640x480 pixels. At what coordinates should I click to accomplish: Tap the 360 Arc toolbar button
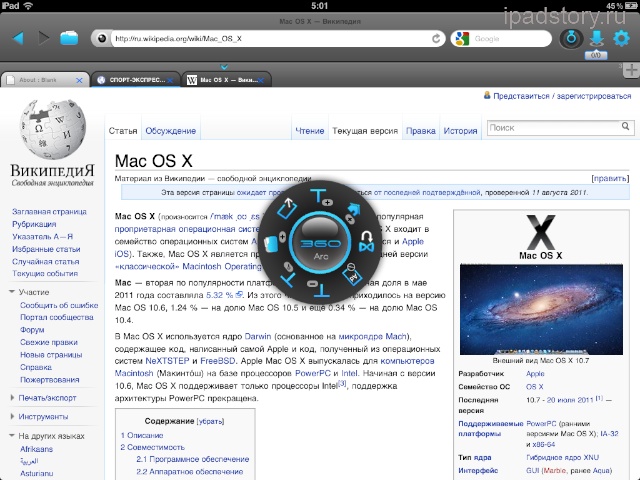[x=571, y=39]
